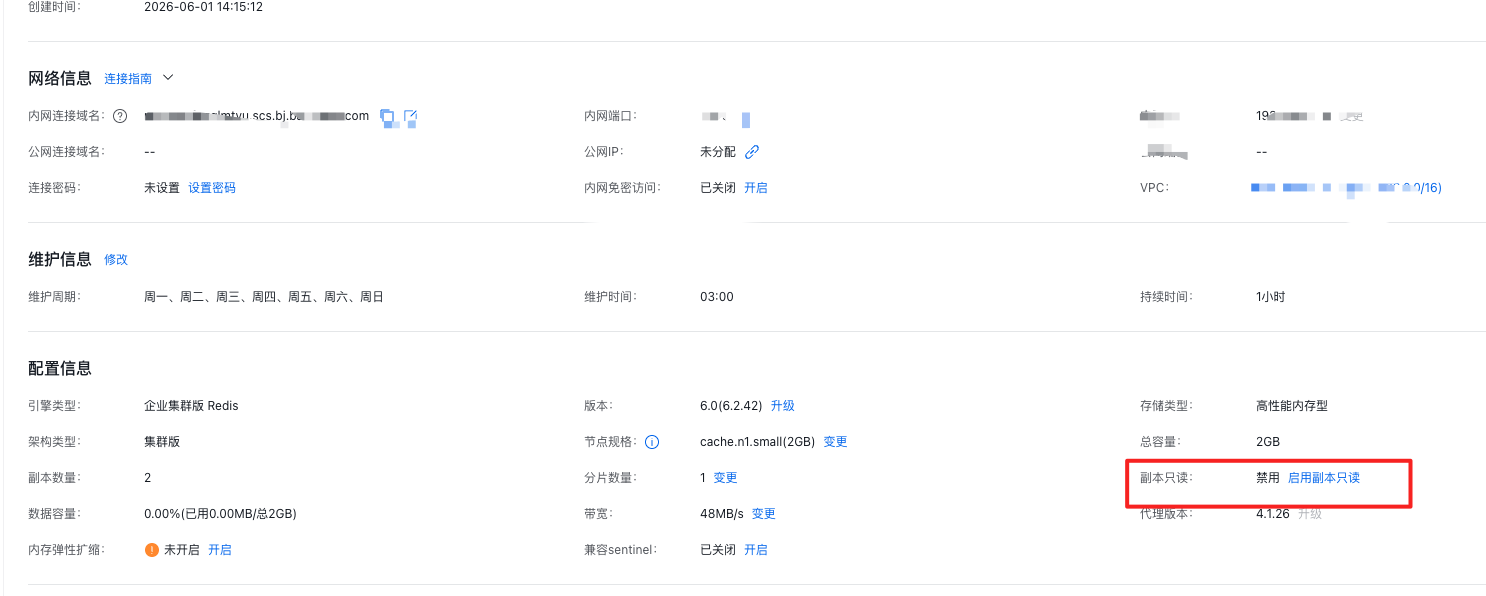1486x596 pixels.
Task: Click 修改 beside 维护信息
Action: [116, 260]
